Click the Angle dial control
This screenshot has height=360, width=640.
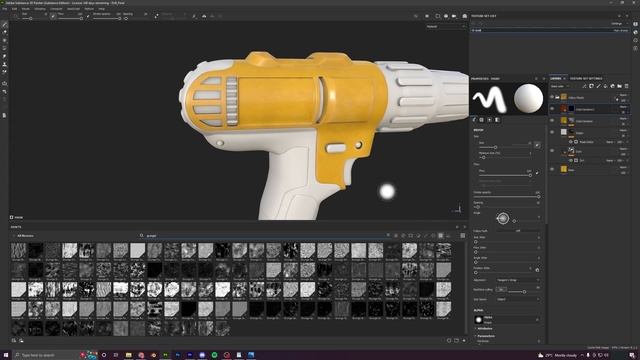coord(503,218)
